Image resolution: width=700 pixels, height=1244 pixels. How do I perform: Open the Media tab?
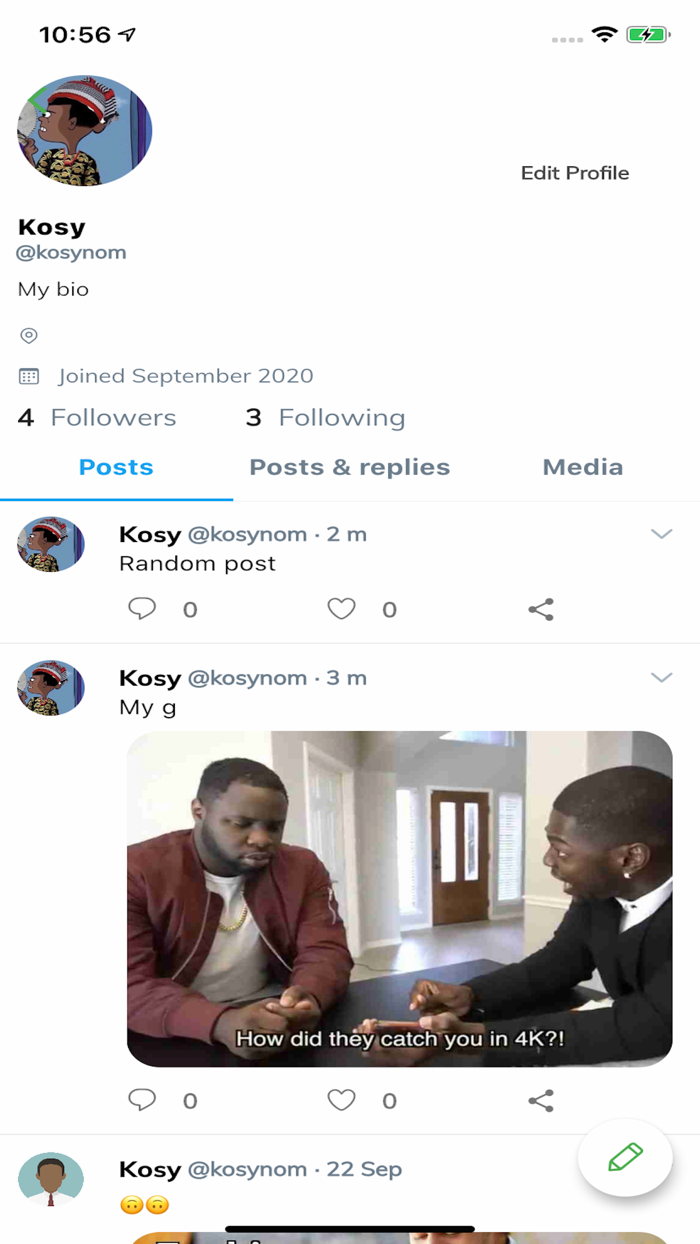[x=583, y=467]
